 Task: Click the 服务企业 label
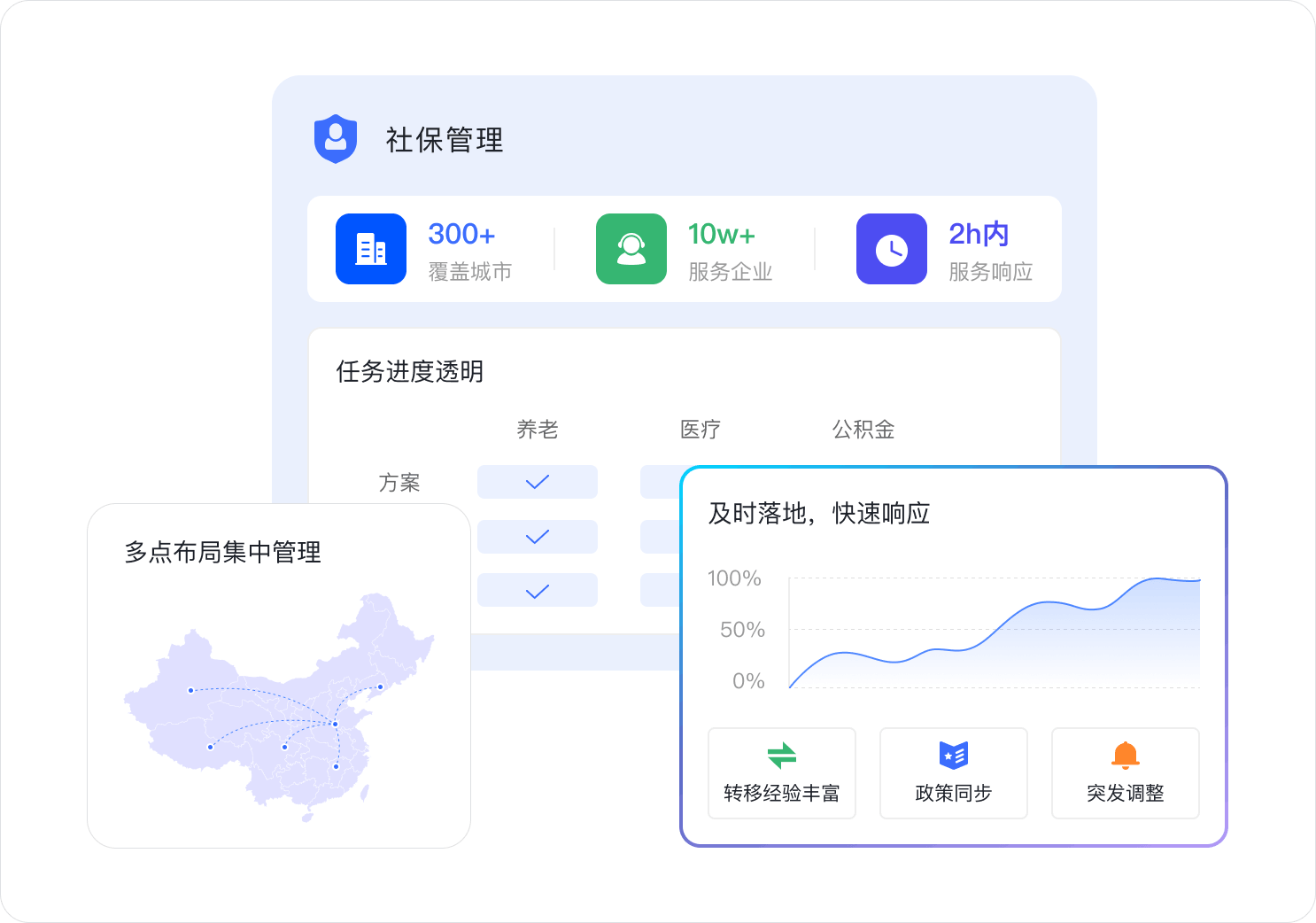(x=731, y=272)
